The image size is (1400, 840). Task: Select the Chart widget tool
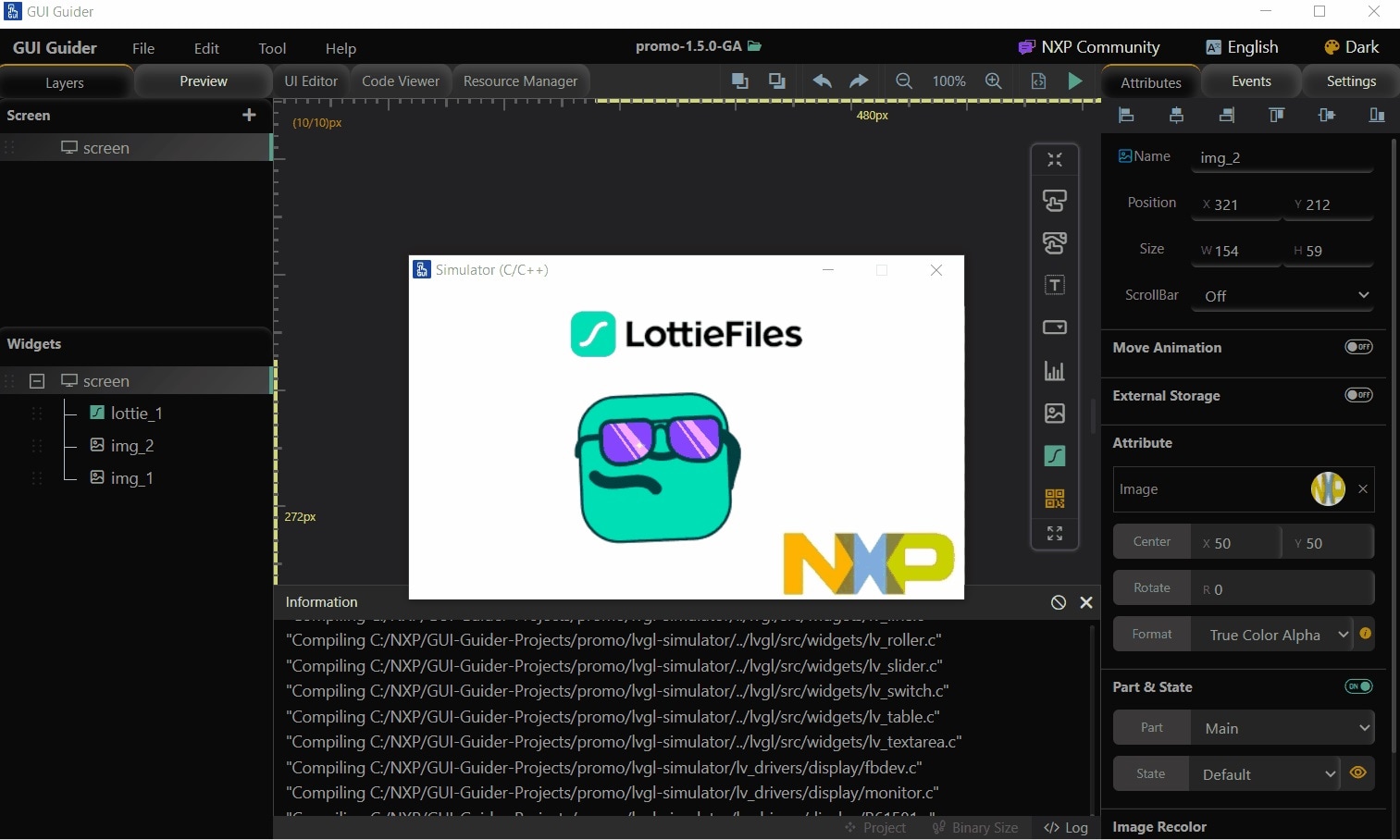coord(1055,371)
